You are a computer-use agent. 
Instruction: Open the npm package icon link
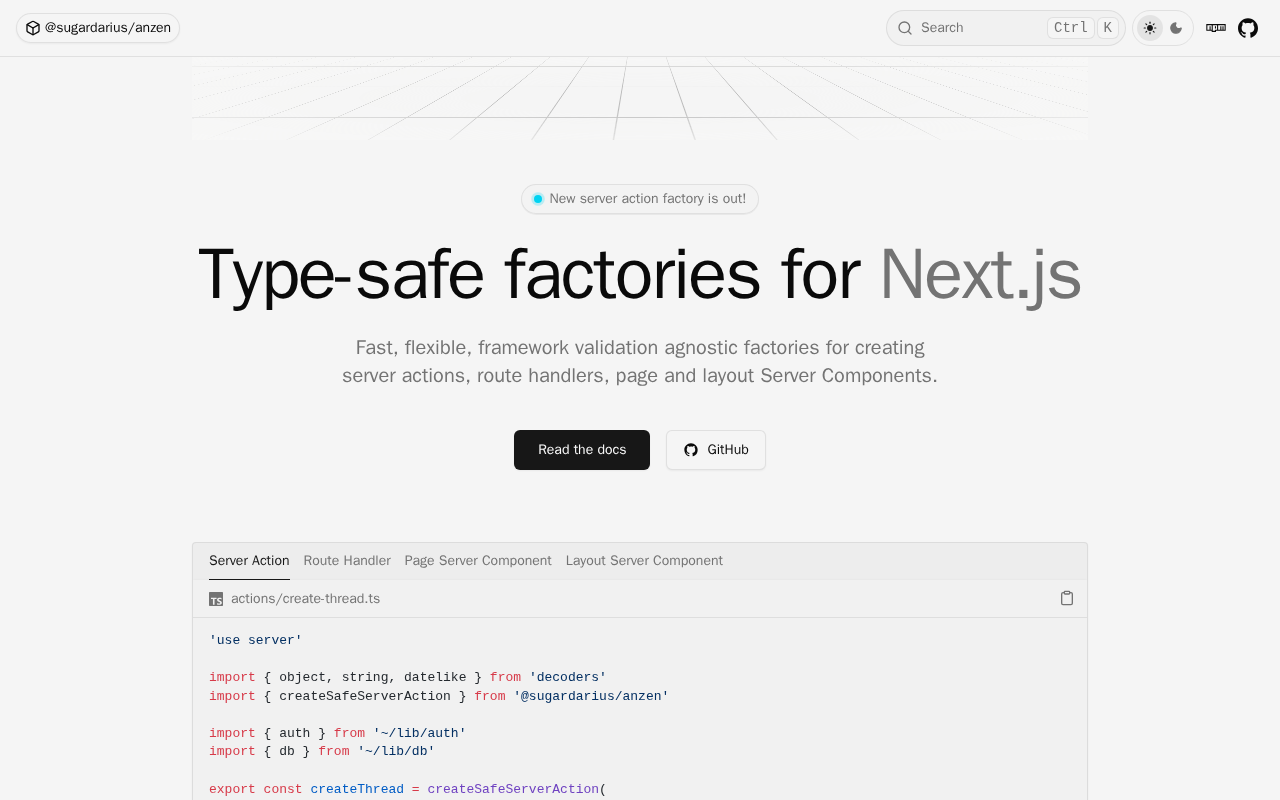pos(1216,28)
